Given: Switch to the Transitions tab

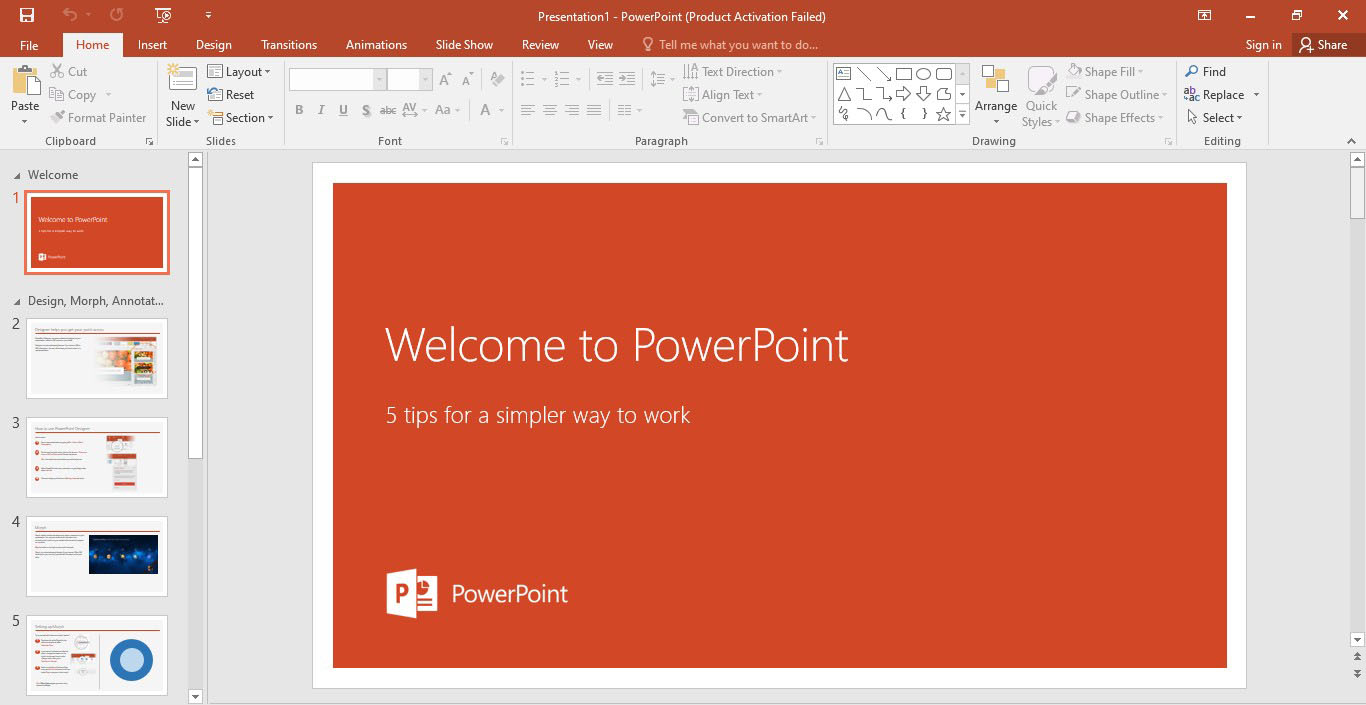Looking at the screenshot, I should click(x=289, y=45).
